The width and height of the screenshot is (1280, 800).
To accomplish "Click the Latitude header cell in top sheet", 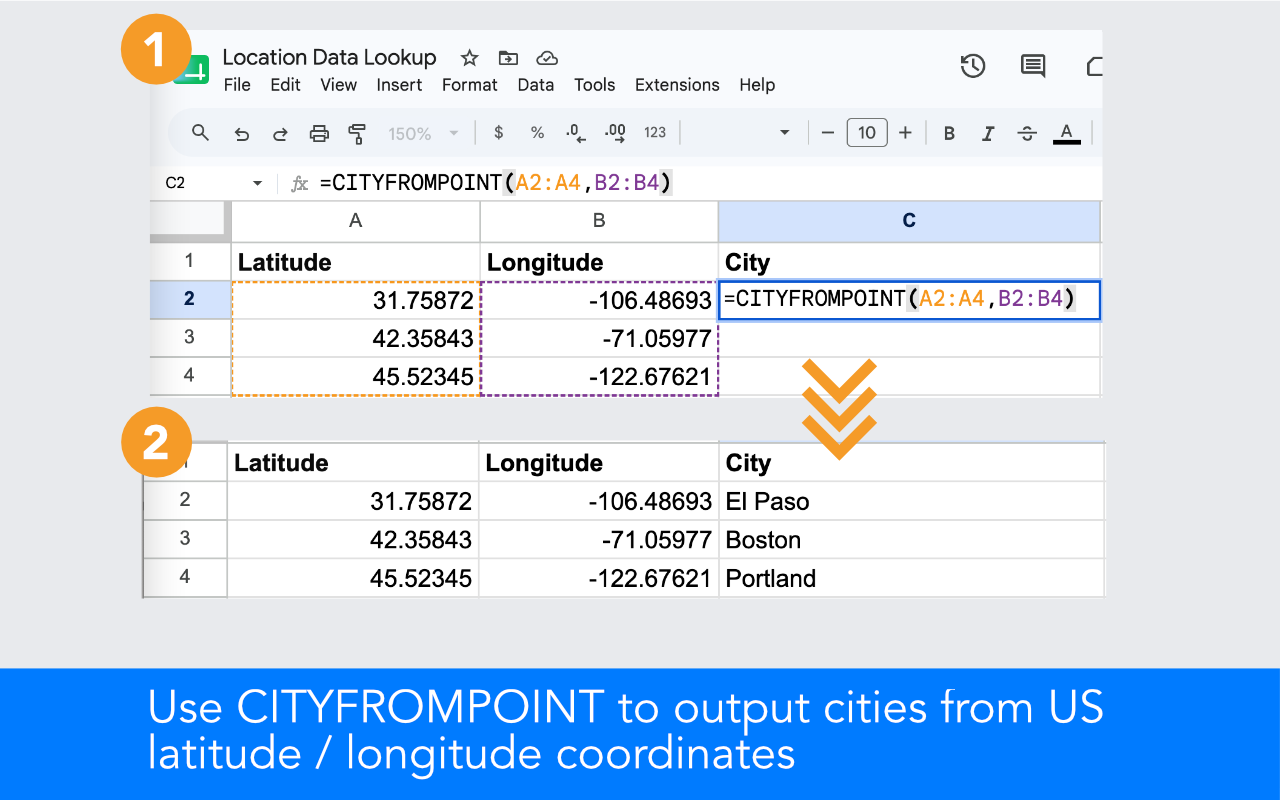I will [355, 262].
